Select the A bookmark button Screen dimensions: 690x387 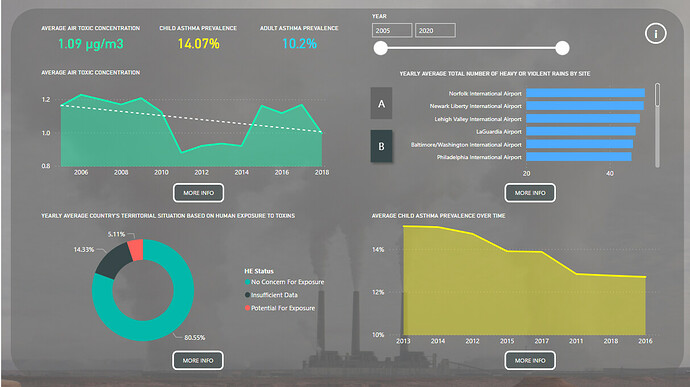(x=381, y=103)
